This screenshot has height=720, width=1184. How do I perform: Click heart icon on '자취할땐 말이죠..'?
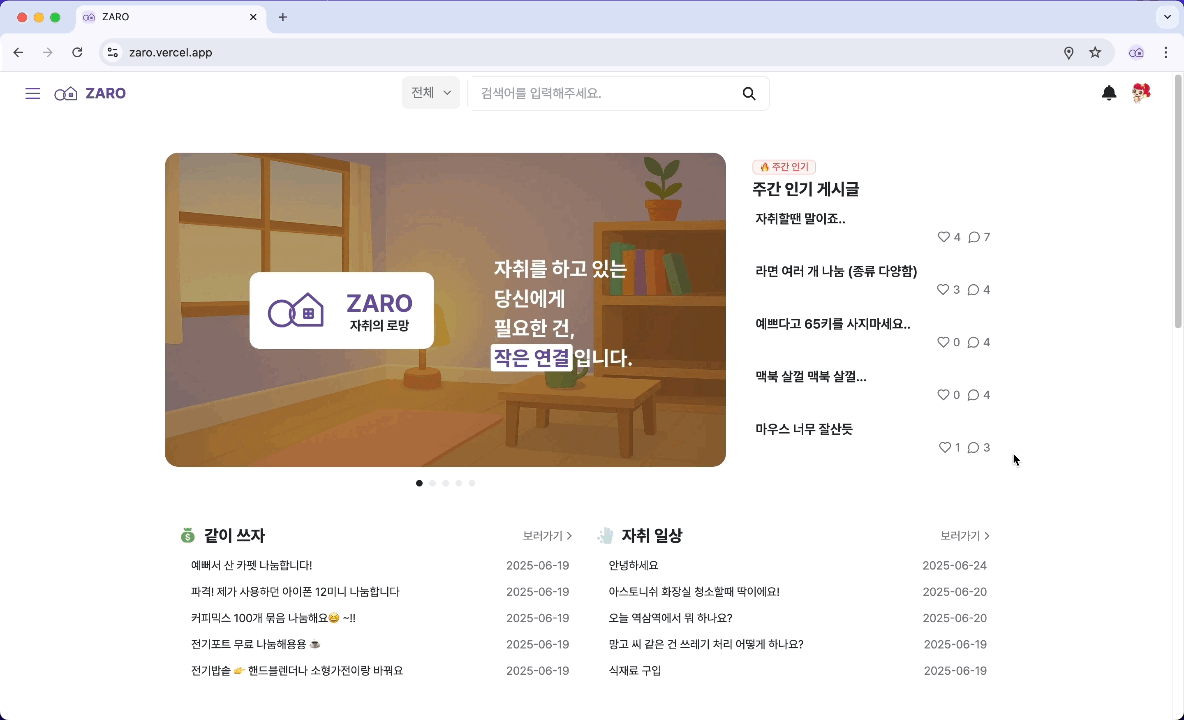[x=943, y=237]
